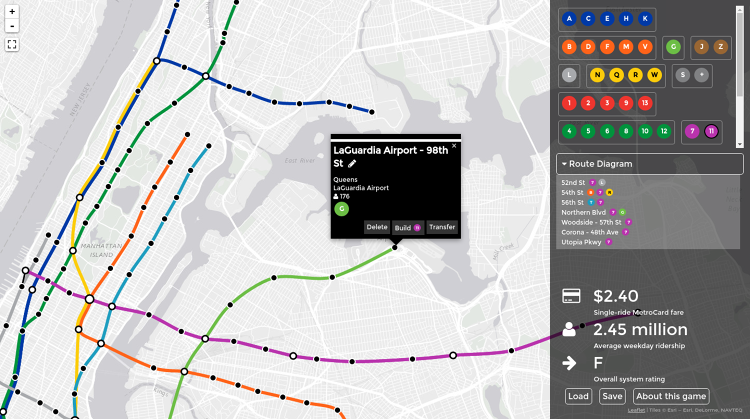Image resolution: width=750 pixels, height=419 pixels.
Task: Select the blue K line
Action: [x=645, y=19]
